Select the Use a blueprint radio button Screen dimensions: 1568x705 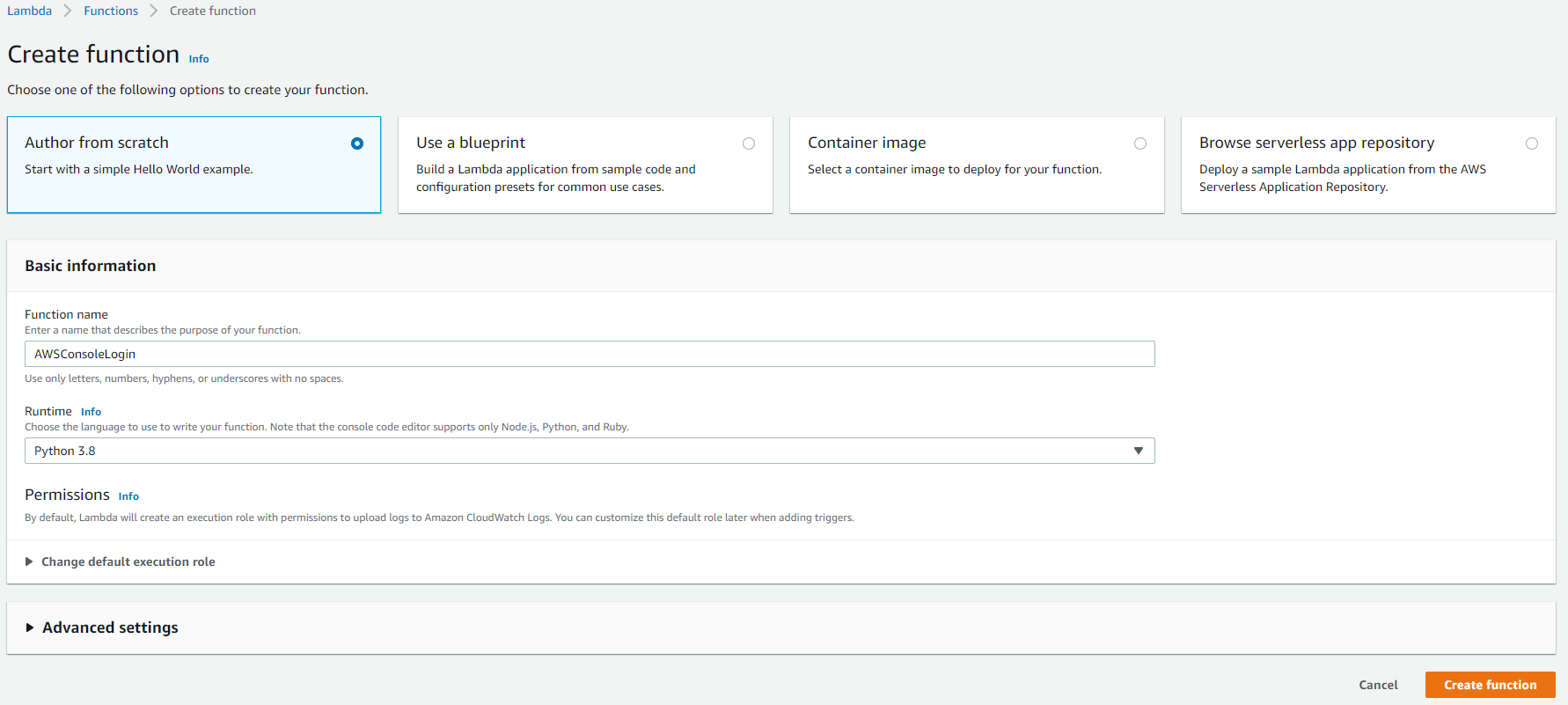[749, 143]
